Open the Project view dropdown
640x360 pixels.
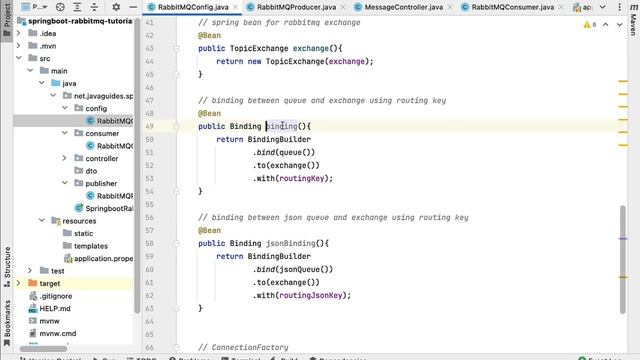coord(35,7)
